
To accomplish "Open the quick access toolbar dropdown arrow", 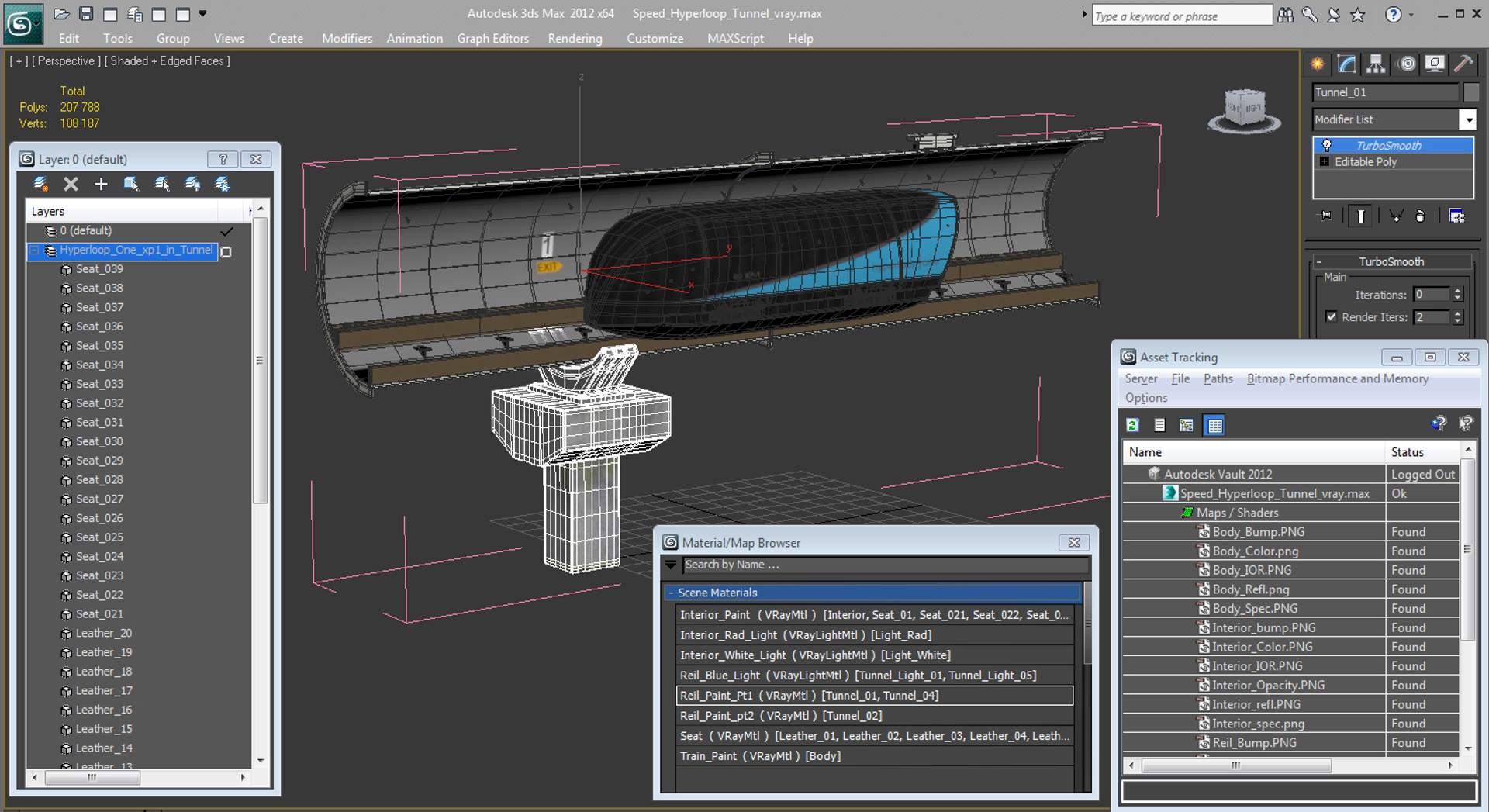I will click(203, 14).
